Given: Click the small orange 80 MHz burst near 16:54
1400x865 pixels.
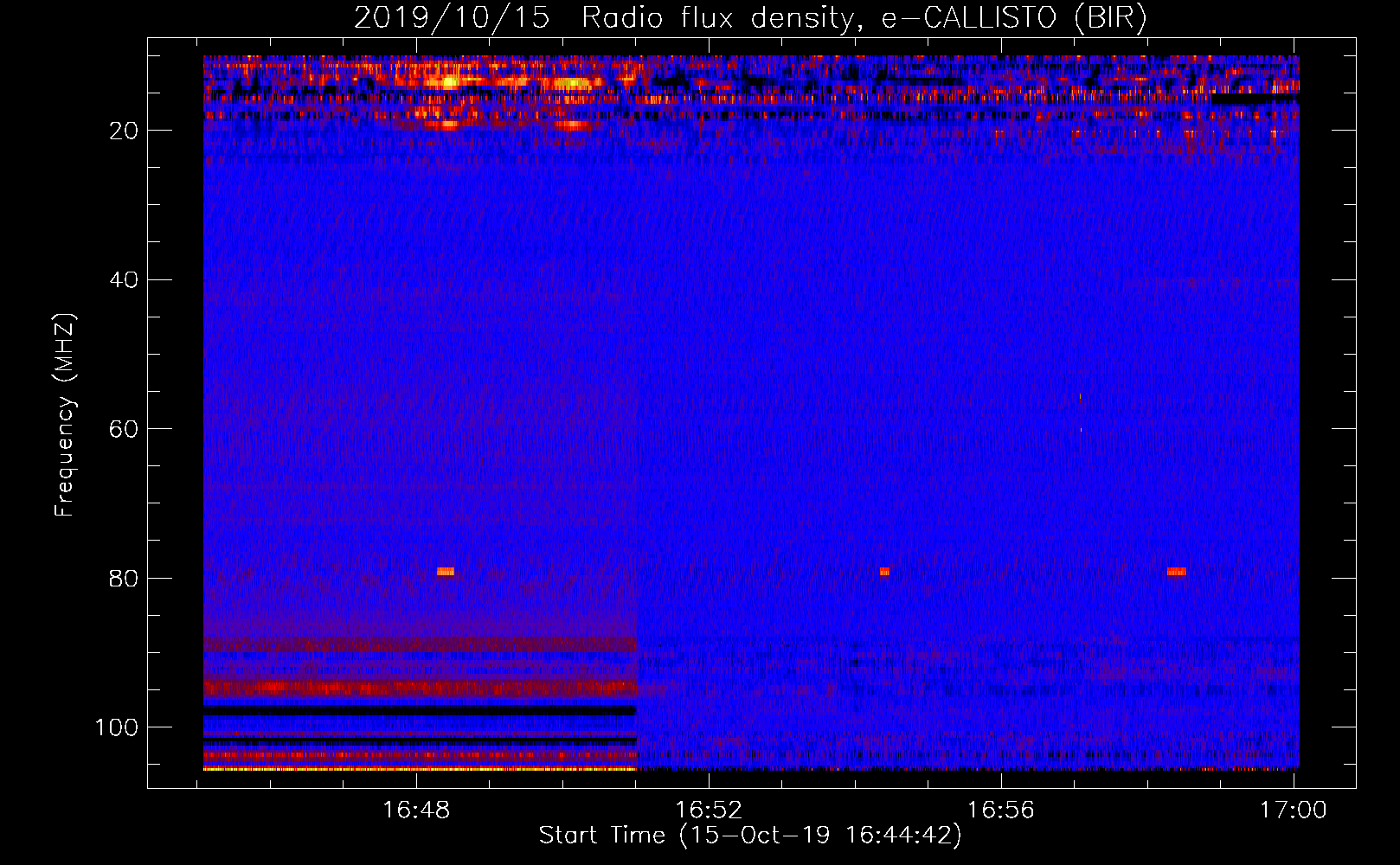Looking at the screenshot, I should tap(884, 572).
